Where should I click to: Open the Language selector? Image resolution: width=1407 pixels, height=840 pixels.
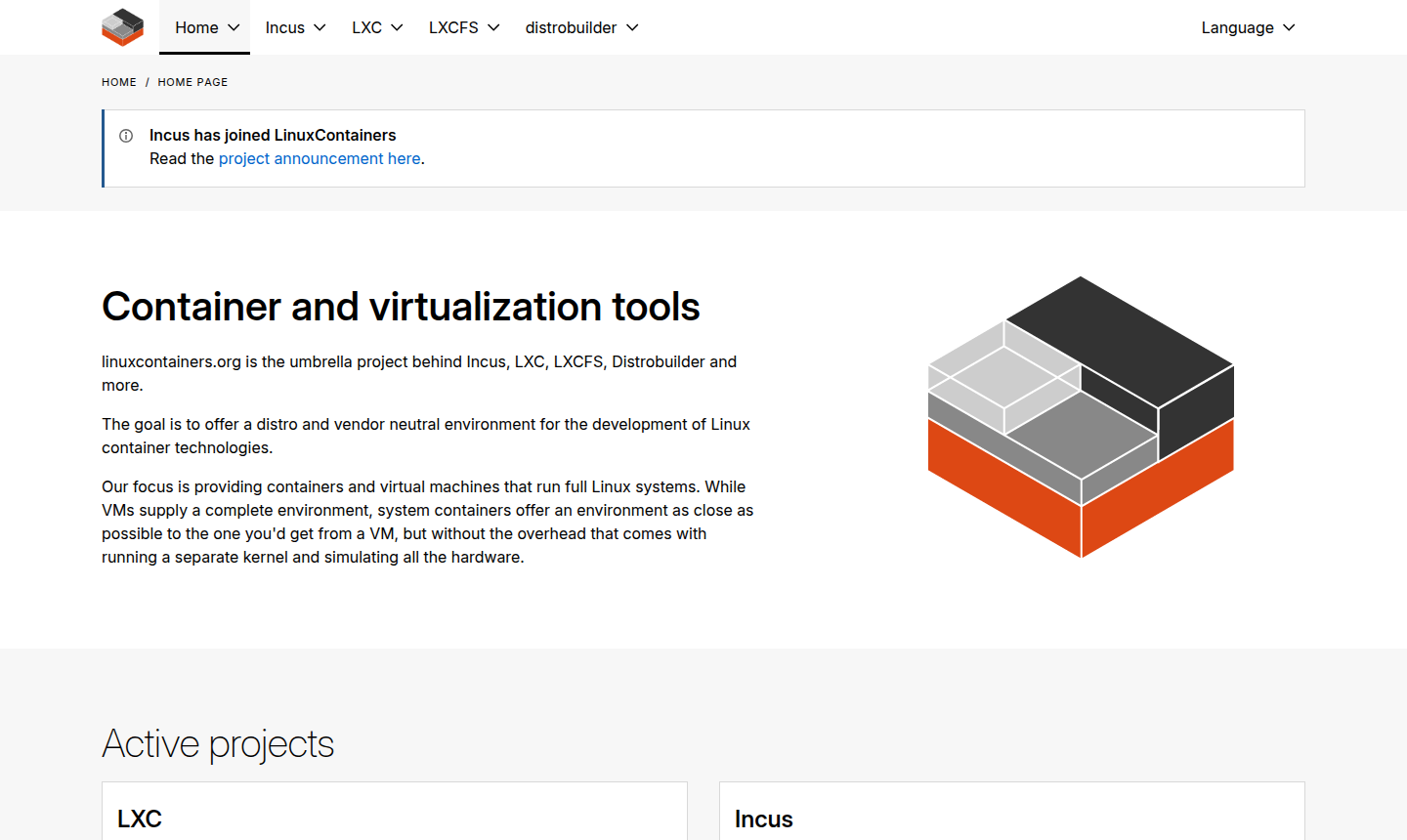tap(1237, 27)
